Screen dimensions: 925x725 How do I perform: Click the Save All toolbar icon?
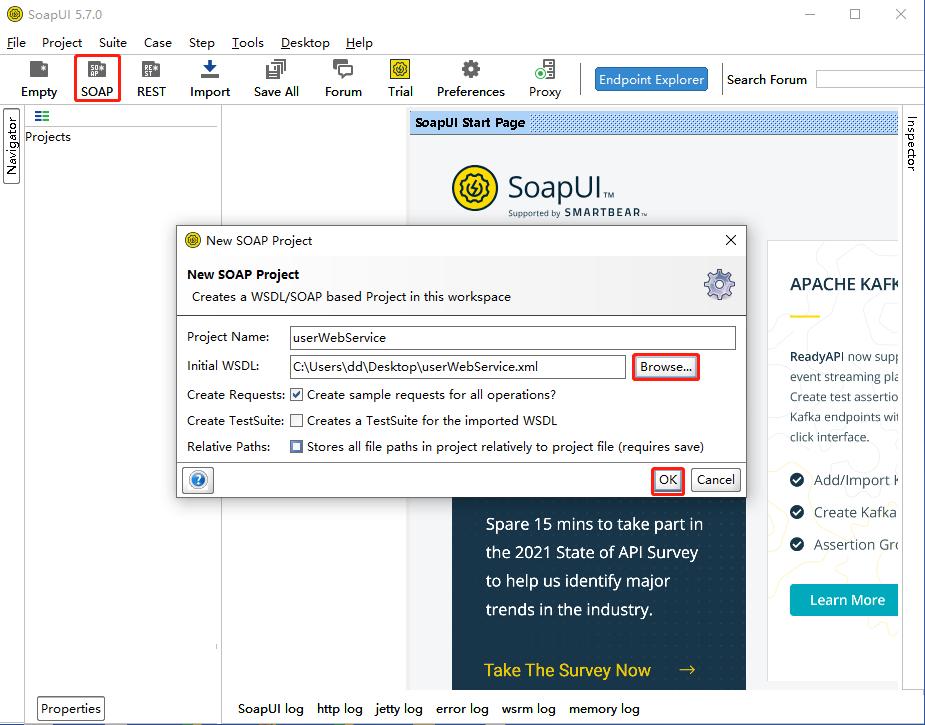pos(276,79)
